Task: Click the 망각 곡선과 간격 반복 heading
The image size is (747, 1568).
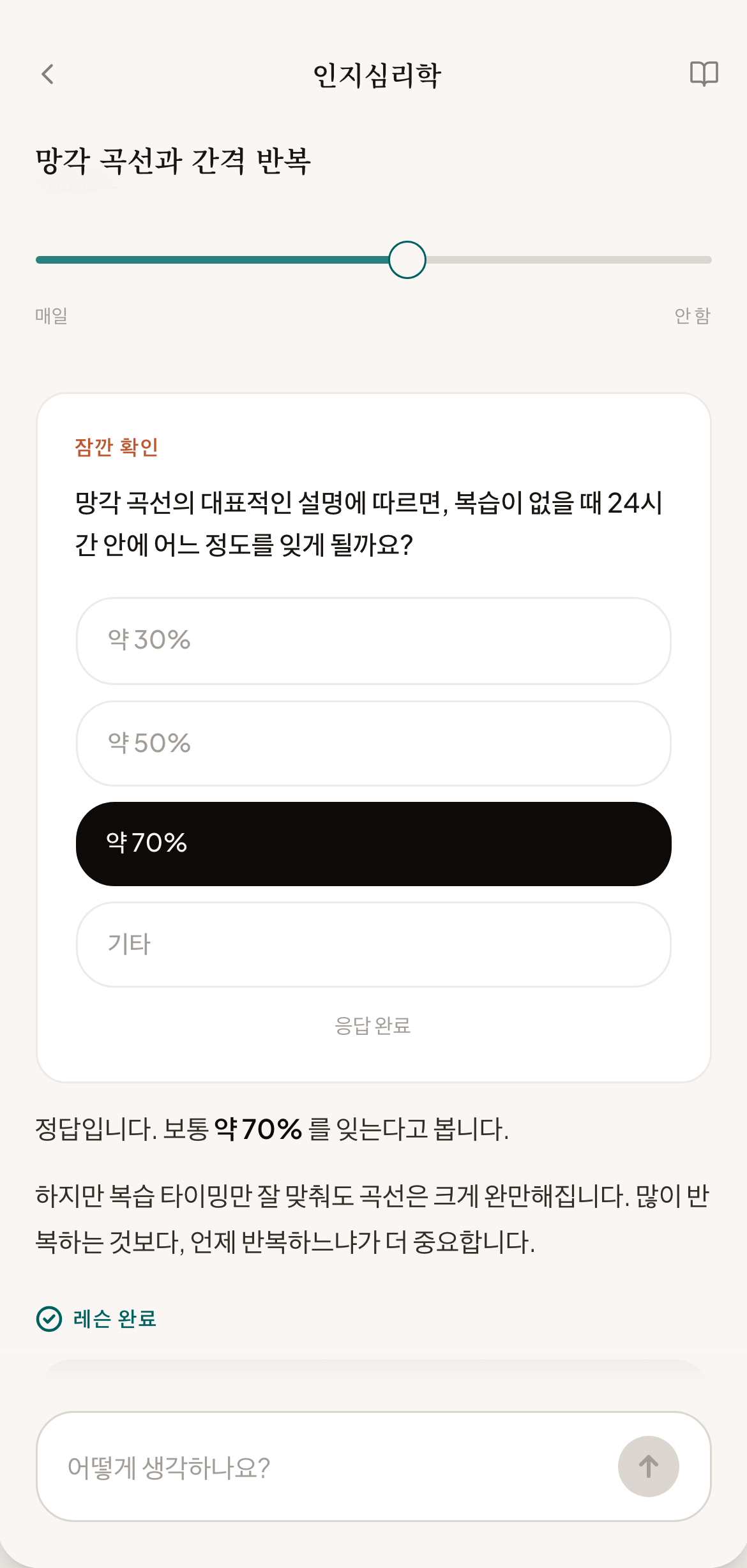Action: tap(173, 160)
